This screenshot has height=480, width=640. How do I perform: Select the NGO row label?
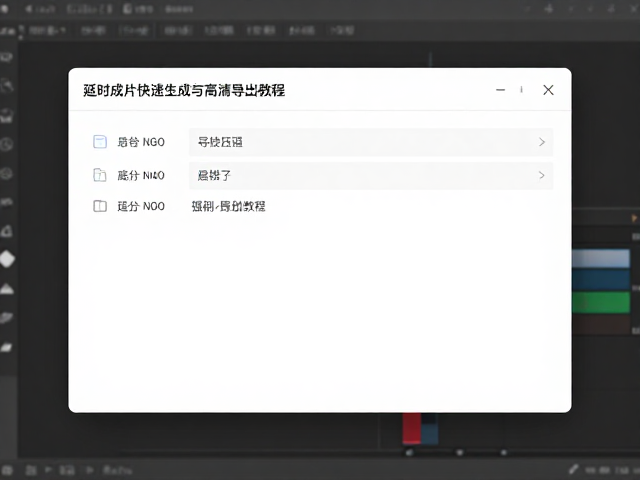(141, 142)
